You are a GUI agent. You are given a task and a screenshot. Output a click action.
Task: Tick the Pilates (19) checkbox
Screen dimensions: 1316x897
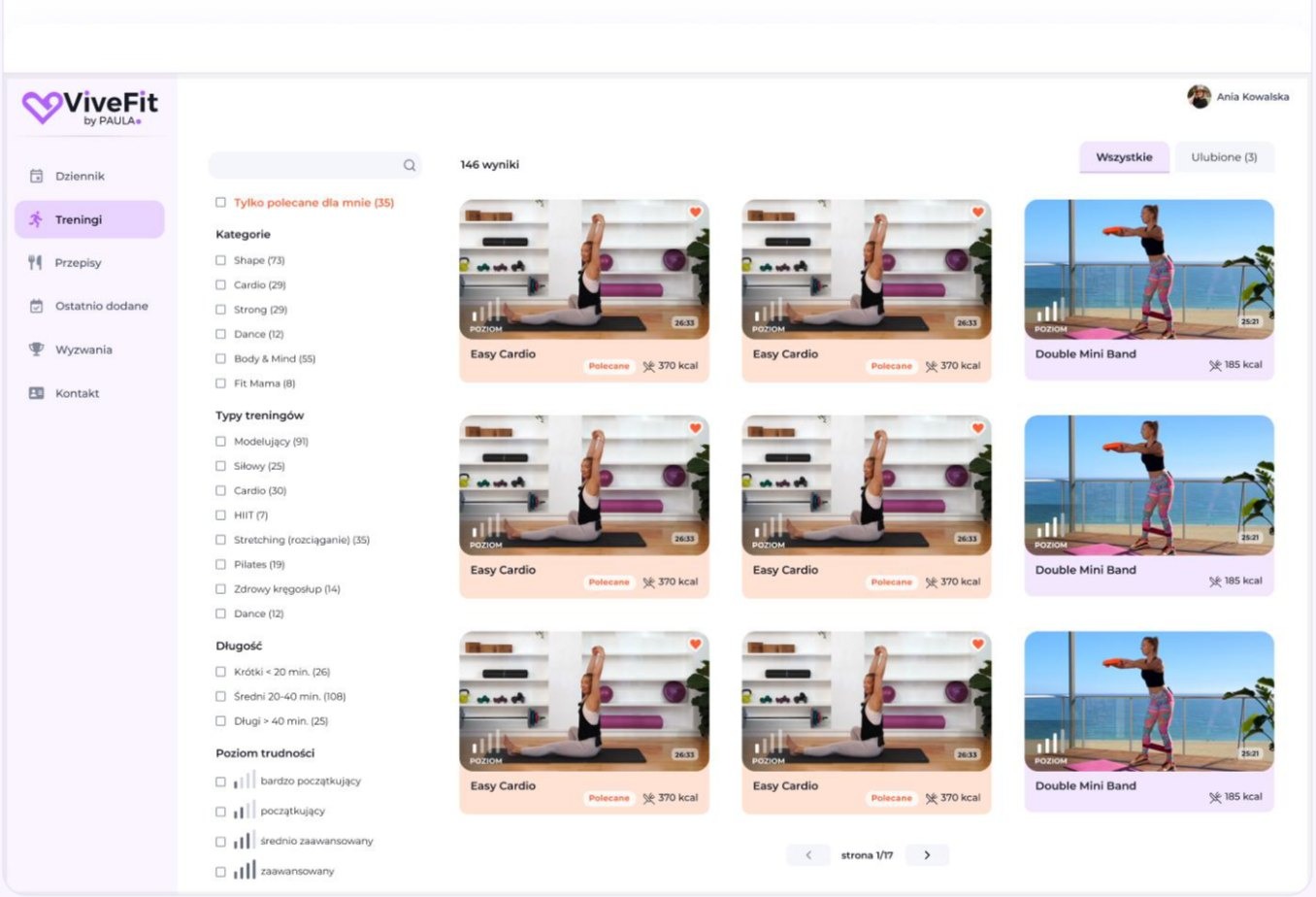coord(220,564)
